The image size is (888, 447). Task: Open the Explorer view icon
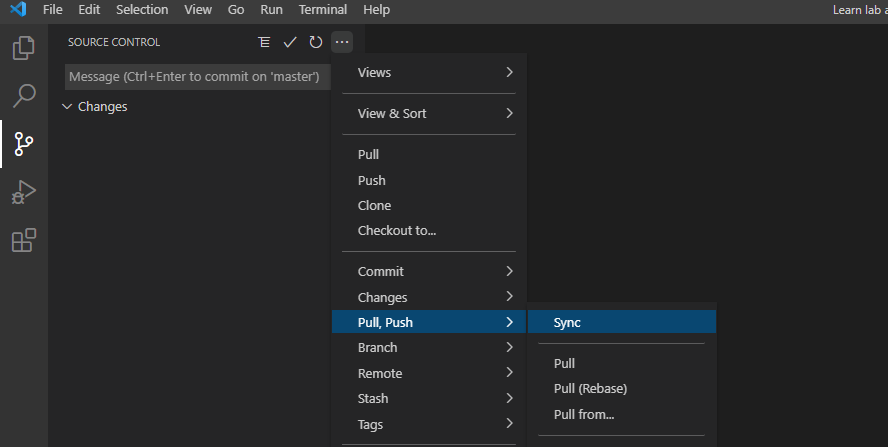23,48
